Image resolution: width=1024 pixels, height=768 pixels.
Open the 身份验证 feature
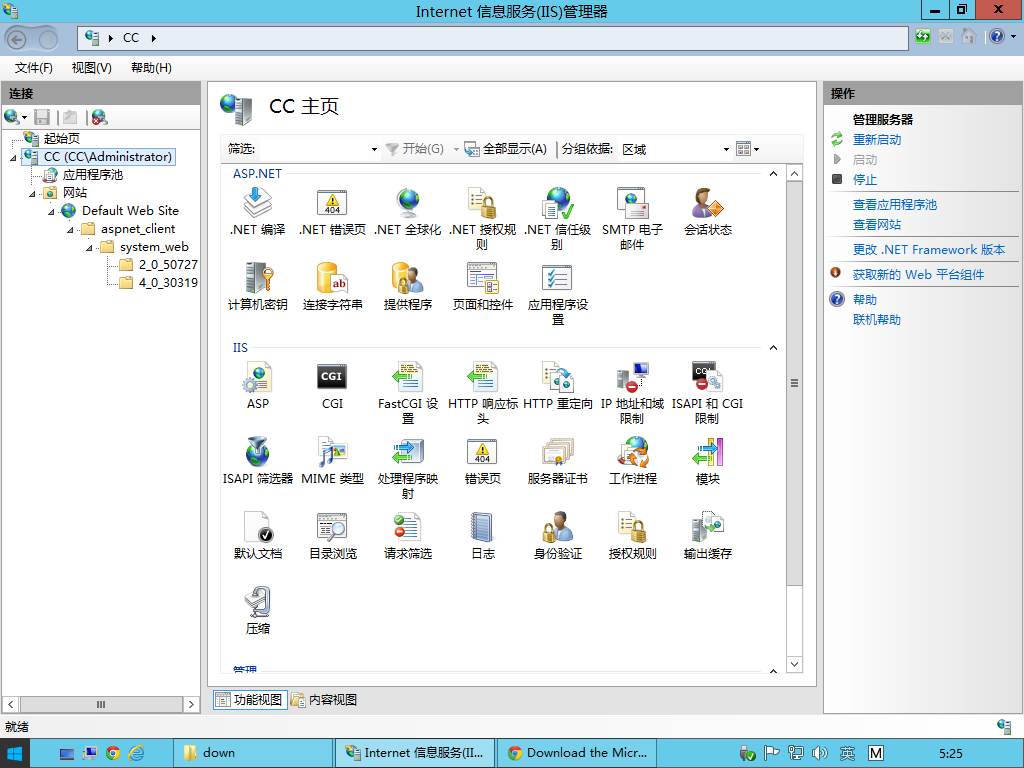click(558, 536)
